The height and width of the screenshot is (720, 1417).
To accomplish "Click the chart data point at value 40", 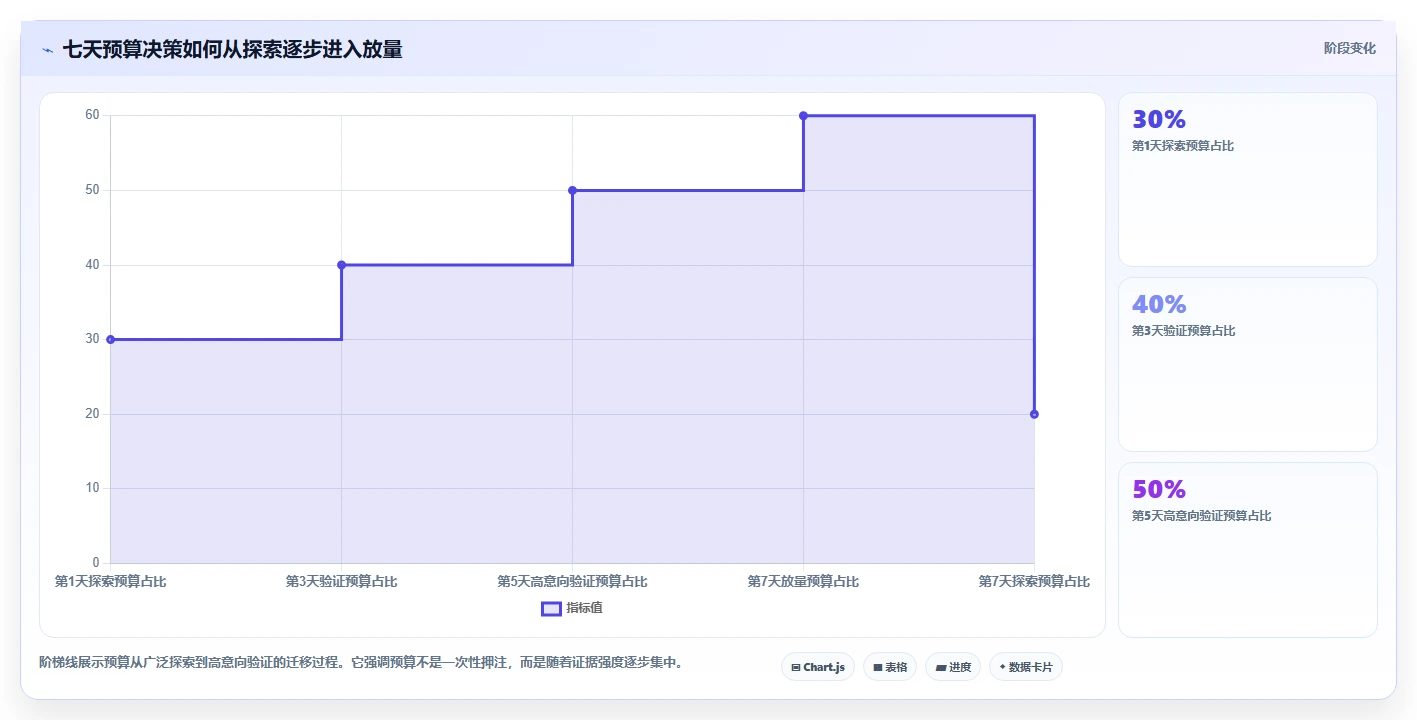I will click(341, 265).
